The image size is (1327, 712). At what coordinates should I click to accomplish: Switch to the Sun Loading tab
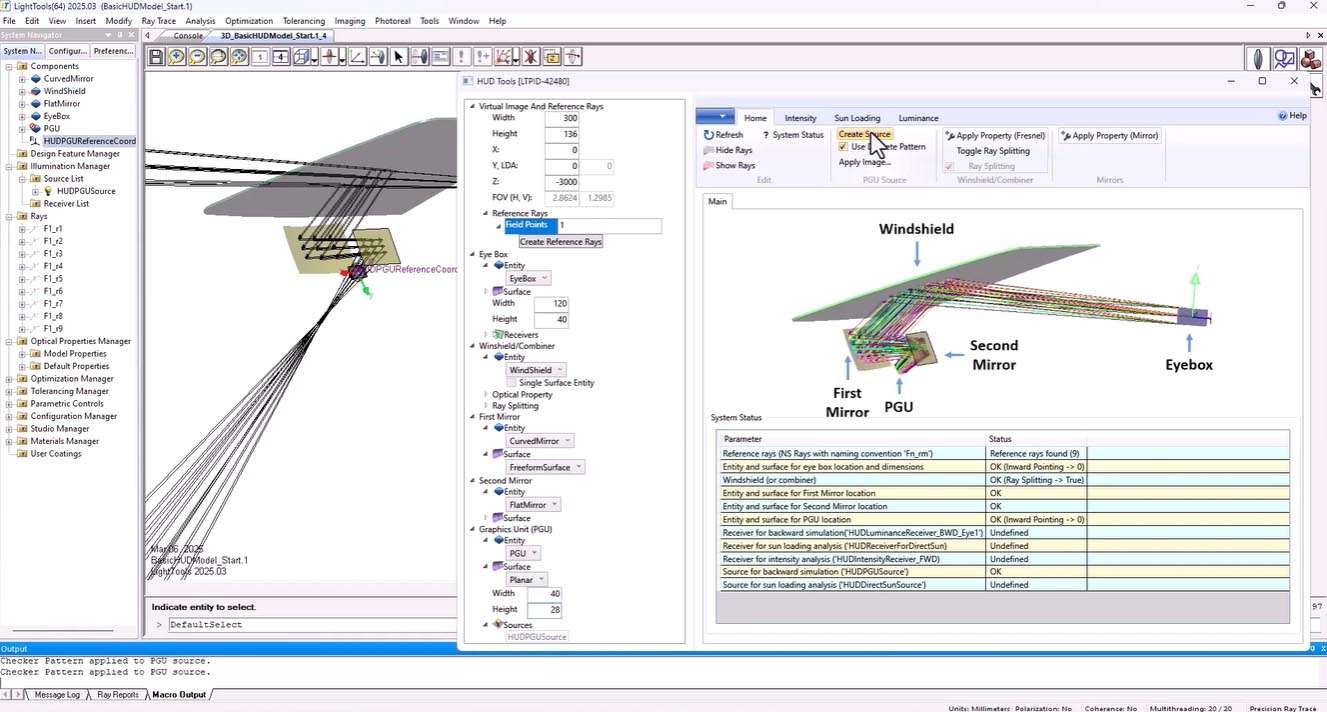(x=857, y=118)
